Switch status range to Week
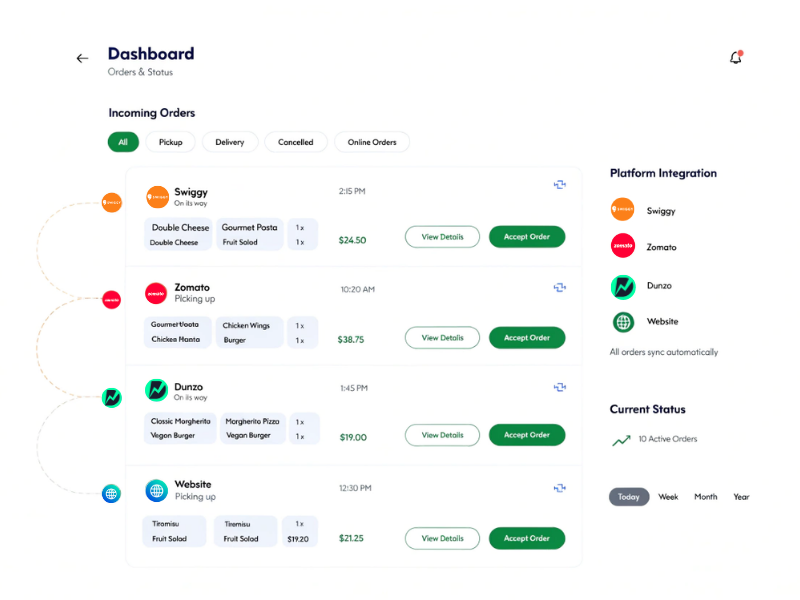 click(x=668, y=497)
